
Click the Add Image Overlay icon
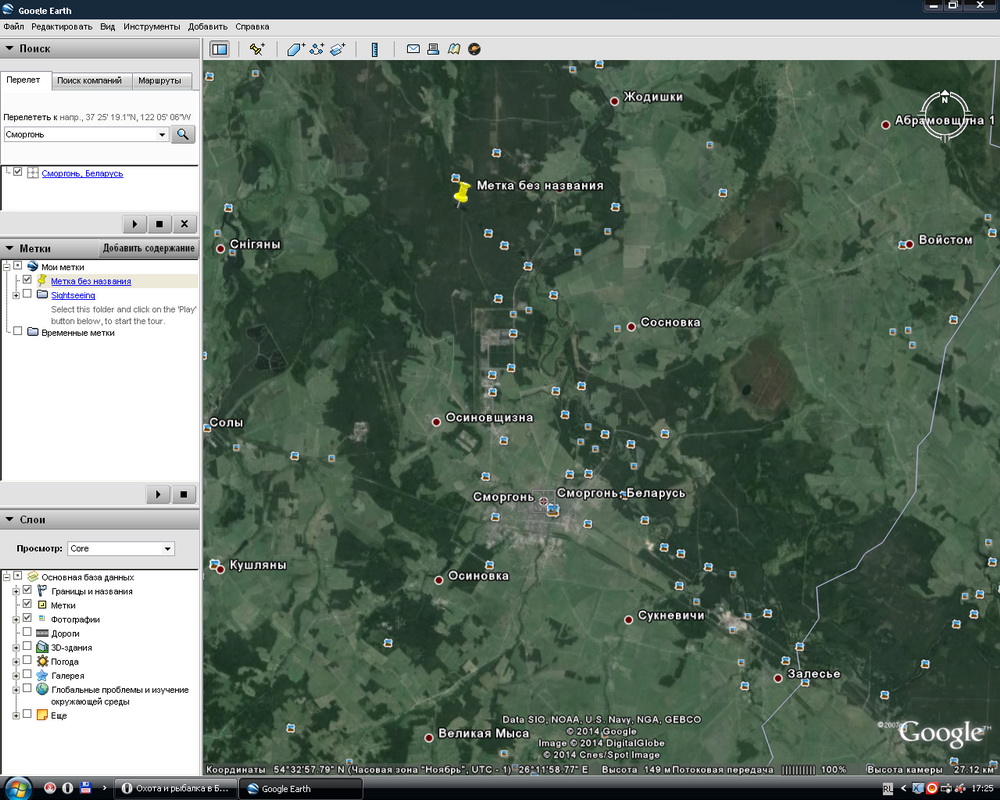click(338, 49)
